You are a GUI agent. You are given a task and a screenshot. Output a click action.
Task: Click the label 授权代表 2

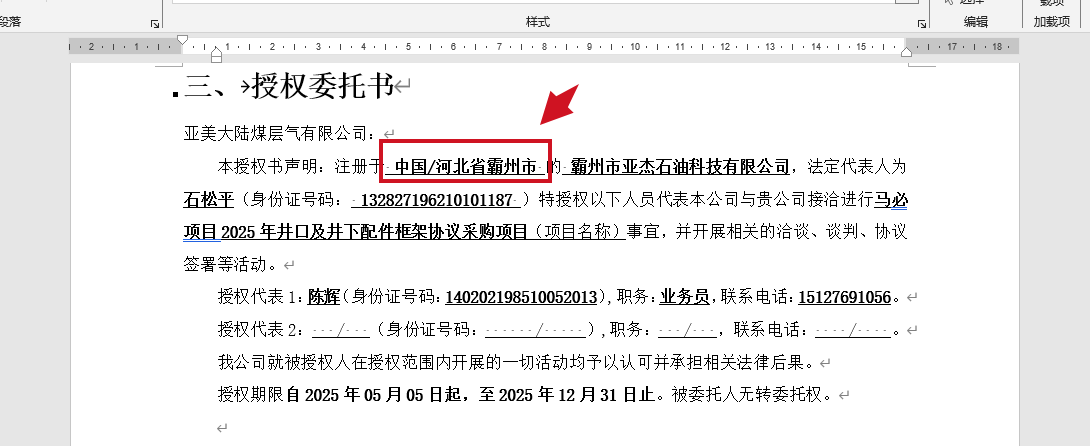coord(261,330)
